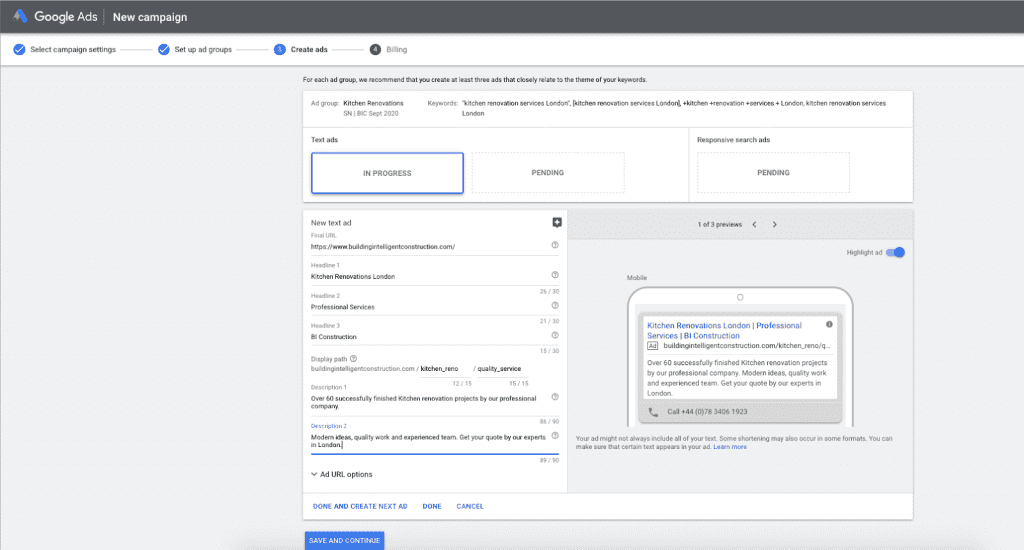Open the Learn more link

[x=729, y=447]
